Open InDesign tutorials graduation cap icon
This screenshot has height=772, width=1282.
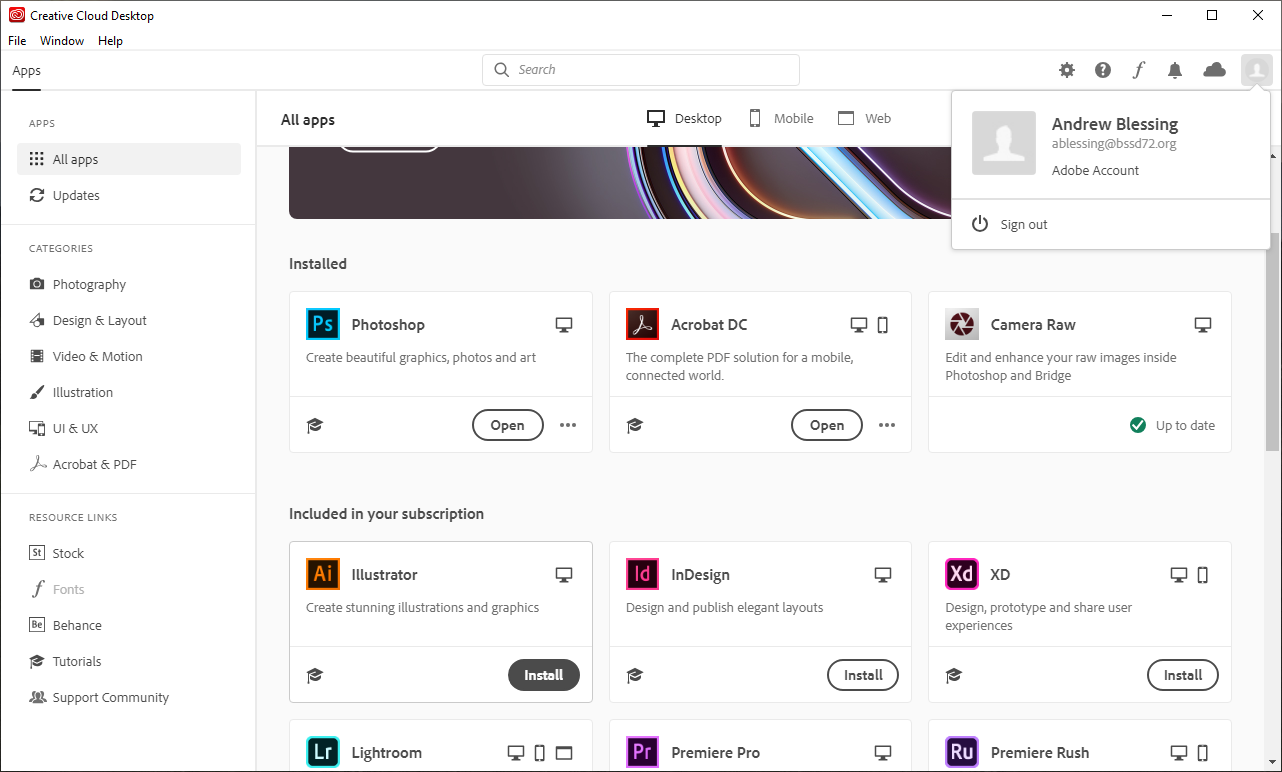634,675
